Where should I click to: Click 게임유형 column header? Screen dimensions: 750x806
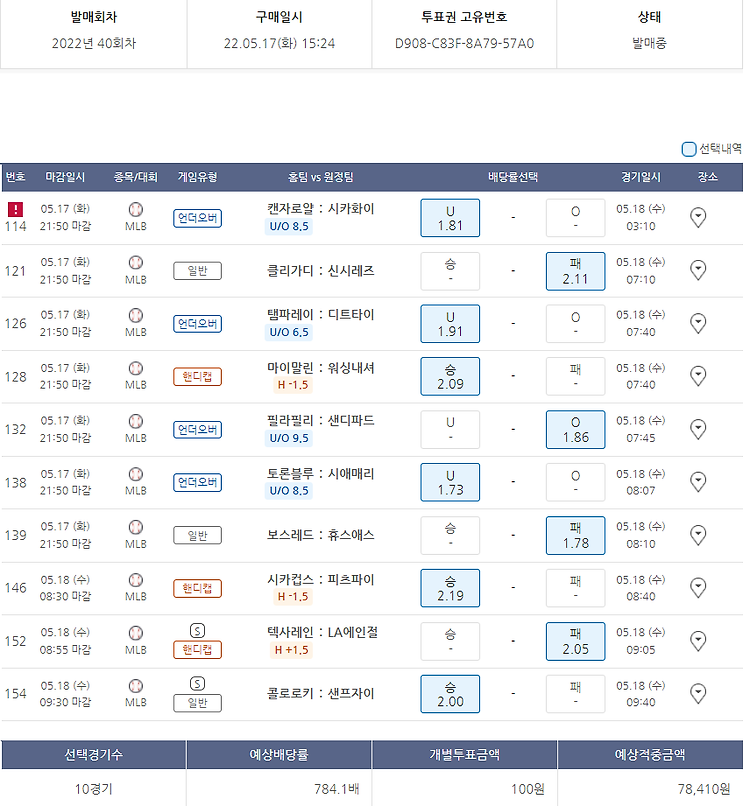[197, 177]
